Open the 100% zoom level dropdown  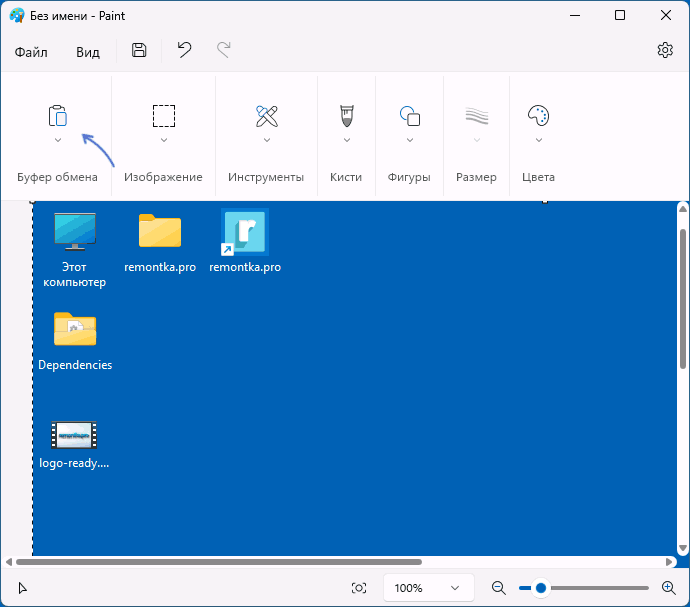click(x=428, y=588)
